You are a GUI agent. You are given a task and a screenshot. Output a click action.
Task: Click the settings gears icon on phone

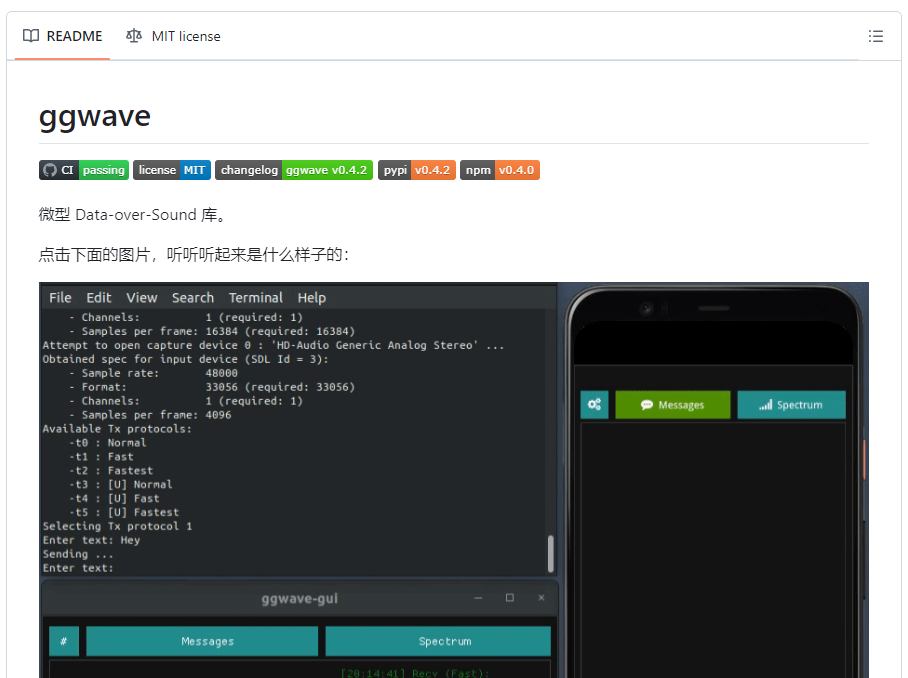594,405
